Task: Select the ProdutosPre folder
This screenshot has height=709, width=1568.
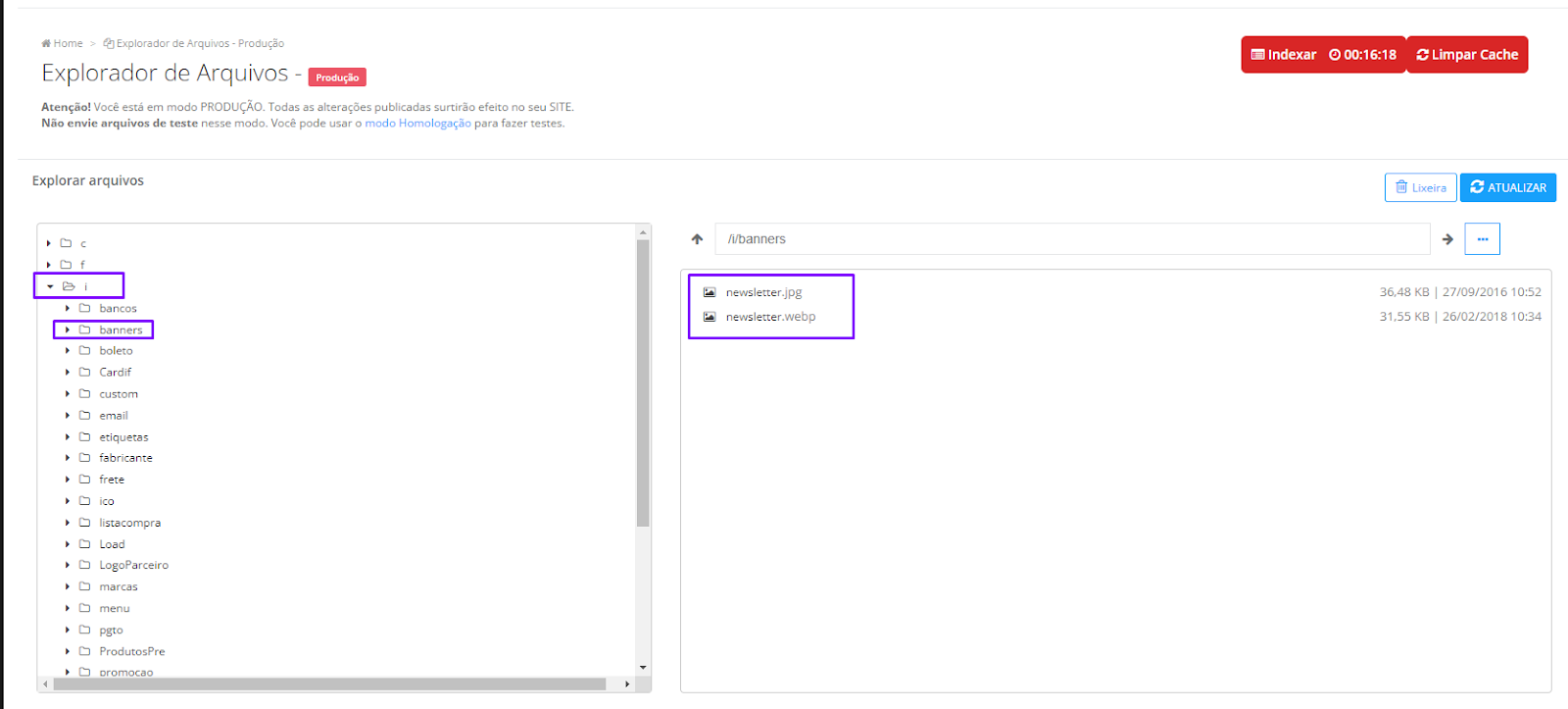Action: click(131, 651)
